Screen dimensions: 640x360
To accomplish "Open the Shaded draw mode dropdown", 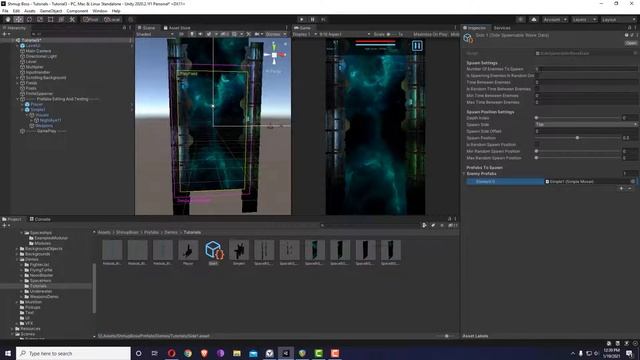I will (155, 34).
